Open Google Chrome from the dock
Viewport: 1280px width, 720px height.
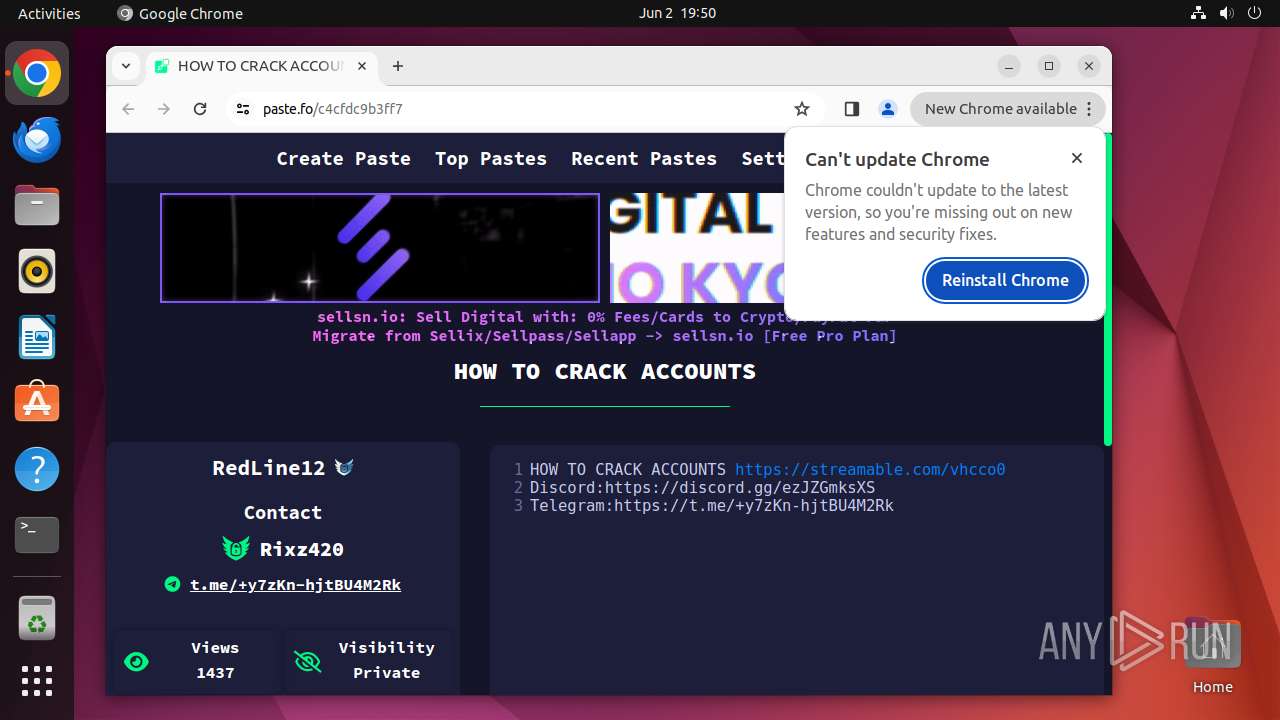pos(37,74)
